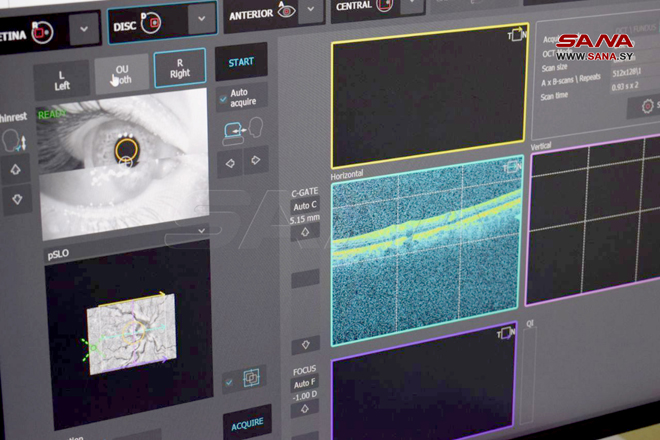Expand the DISC mode dropdown chevron
This screenshot has width=660, height=440.
pos(202,19)
